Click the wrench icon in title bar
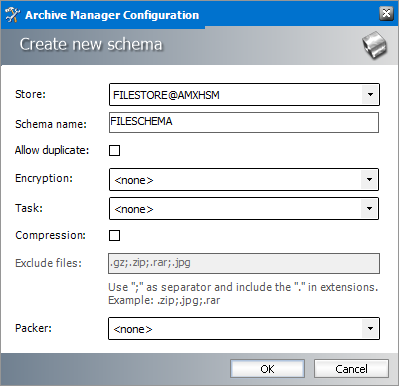 pyautogui.click(x=13, y=15)
